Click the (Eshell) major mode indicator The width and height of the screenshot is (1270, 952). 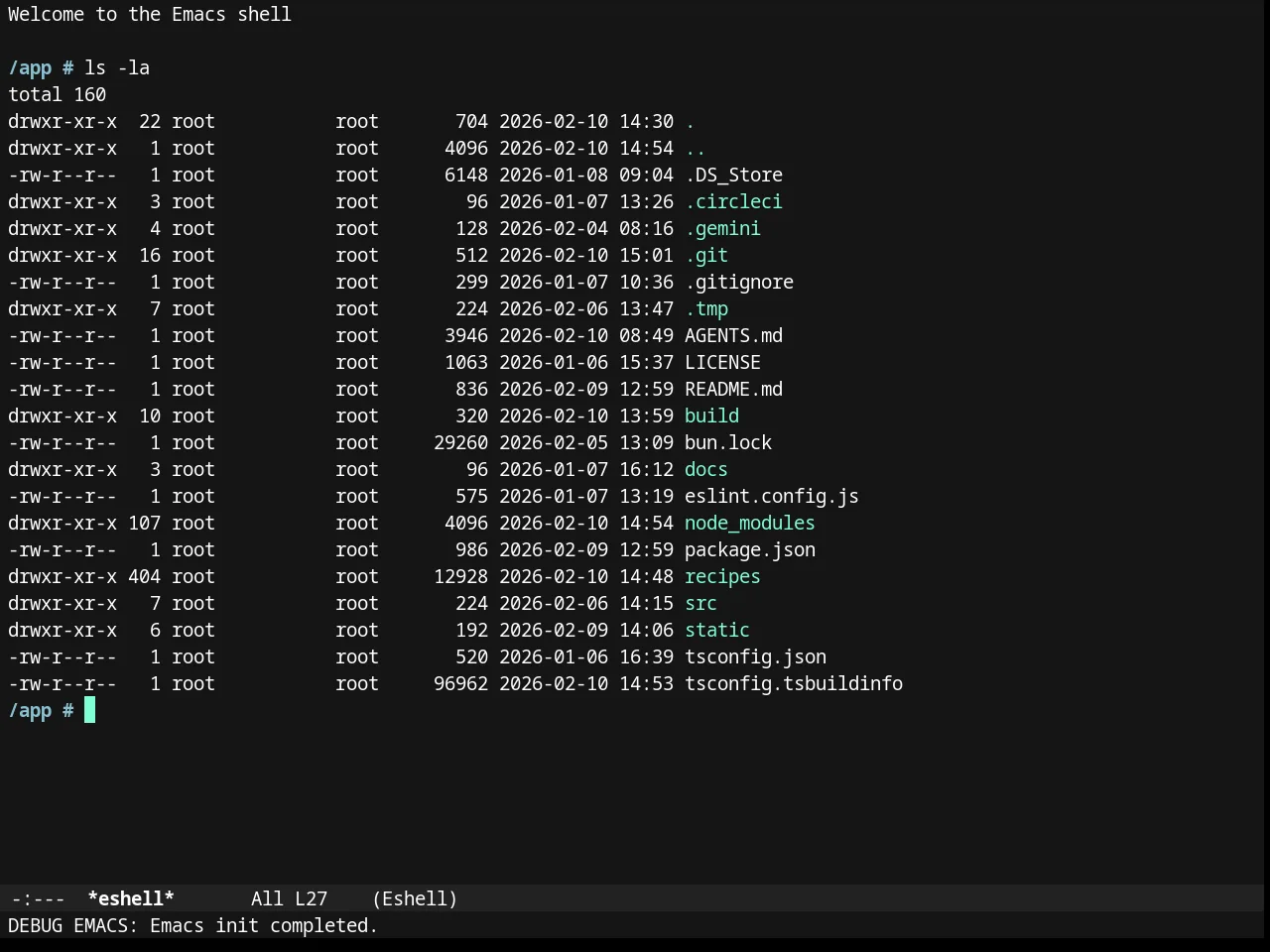click(x=415, y=898)
